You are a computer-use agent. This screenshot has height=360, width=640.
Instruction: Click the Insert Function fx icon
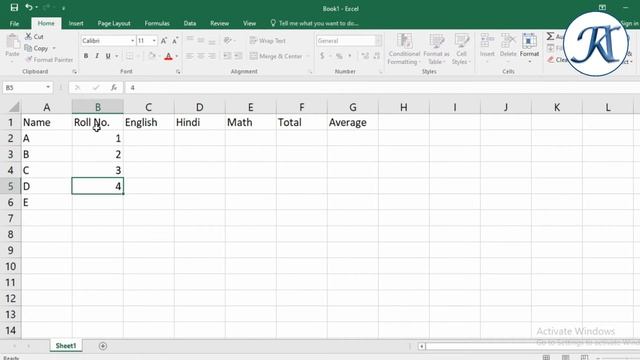tap(114, 87)
